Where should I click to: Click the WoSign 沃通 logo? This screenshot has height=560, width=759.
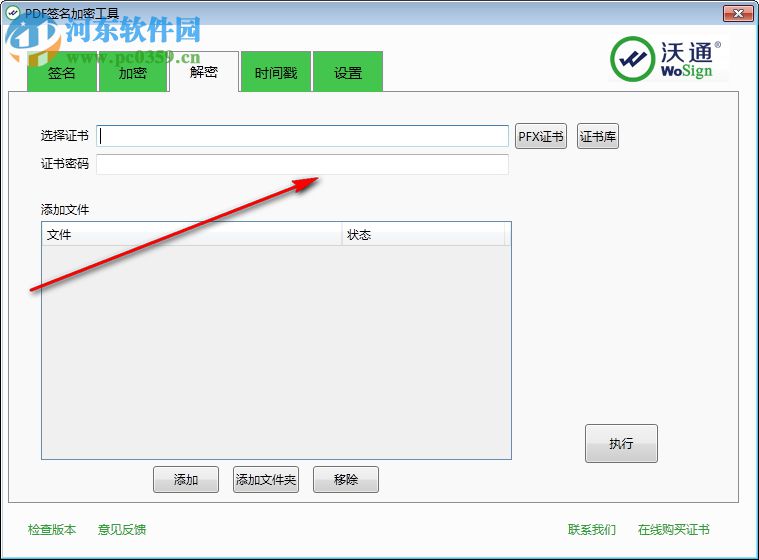[666, 59]
